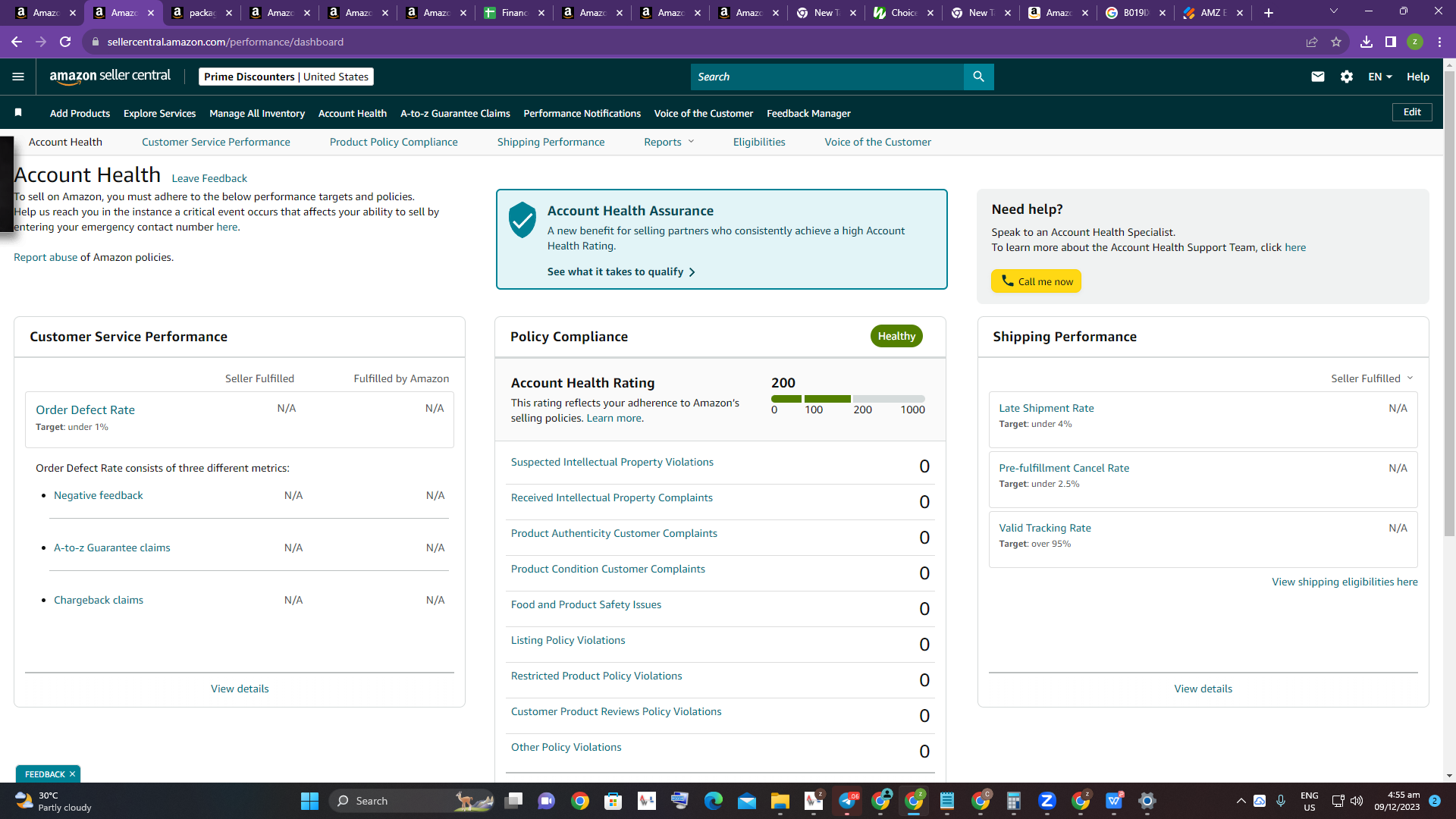Open the Windows Start menu
Screen dimensions: 1456x819
point(309,801)
